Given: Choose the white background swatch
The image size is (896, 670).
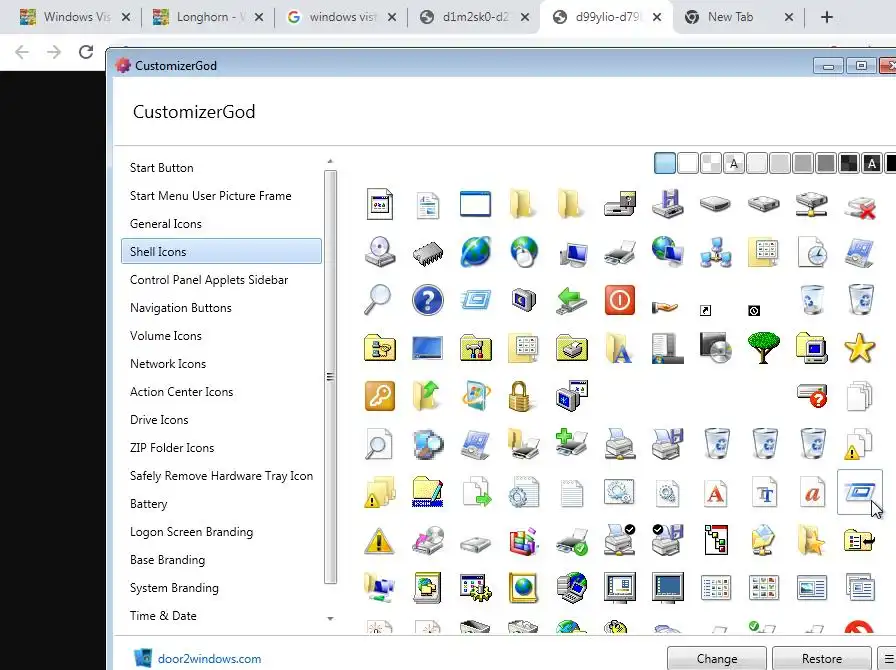Looking at the screenshot, I should [688, 163].
